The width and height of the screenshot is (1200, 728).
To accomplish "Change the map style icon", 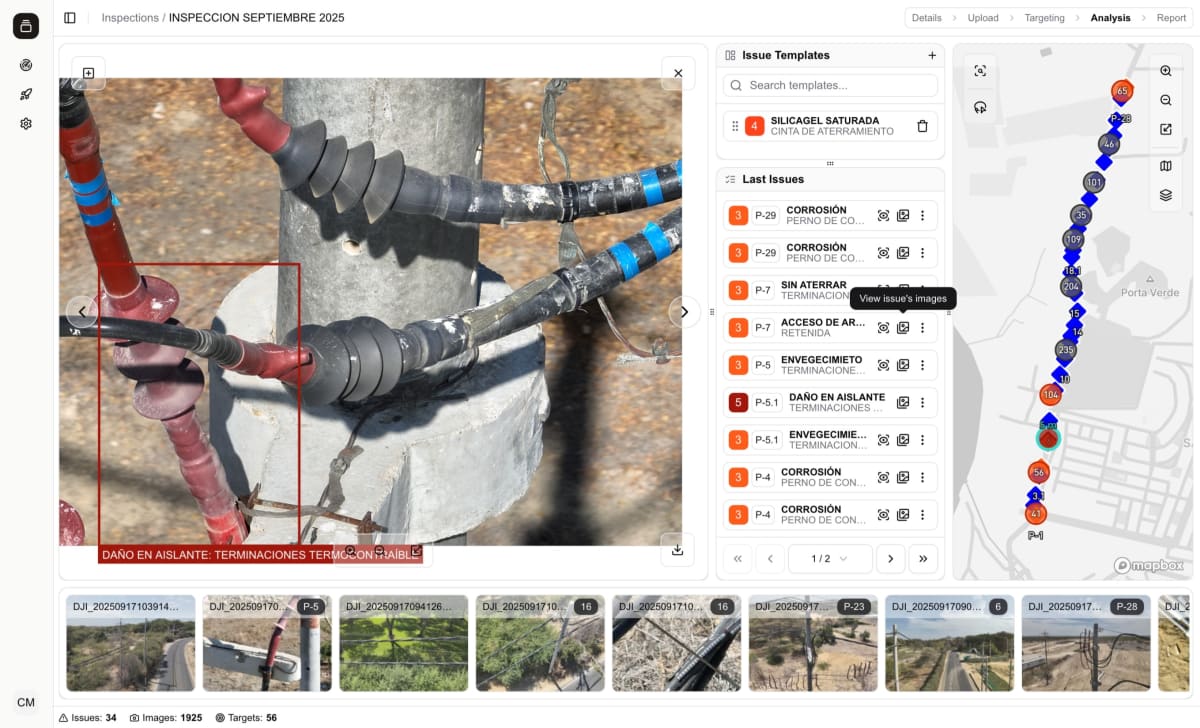I will 1166,166.
